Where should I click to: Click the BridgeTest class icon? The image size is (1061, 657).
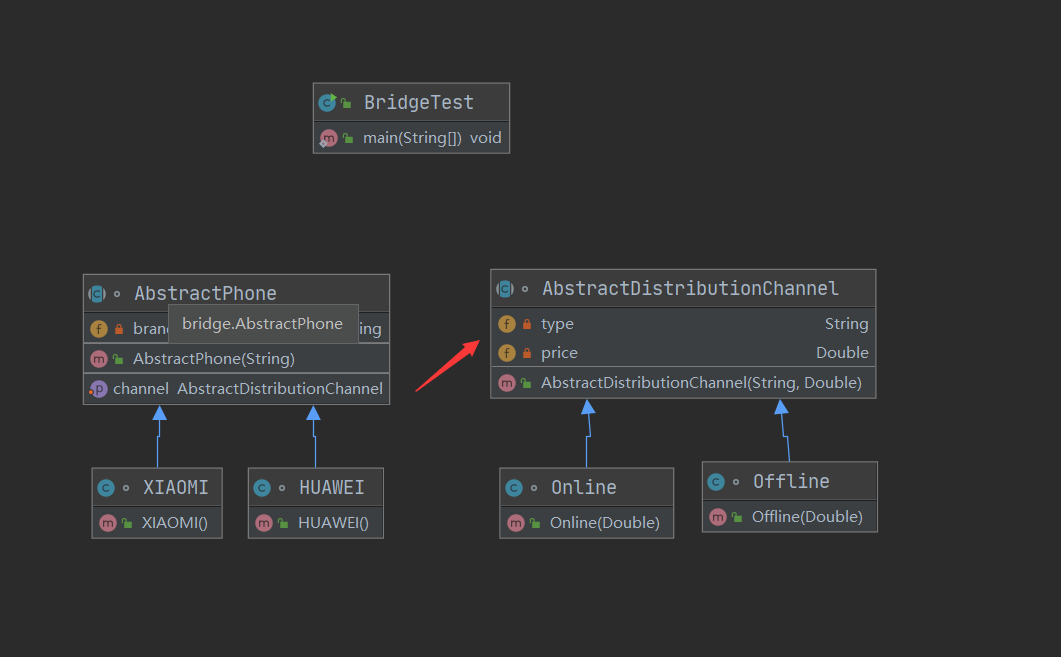tap(328, 102)
